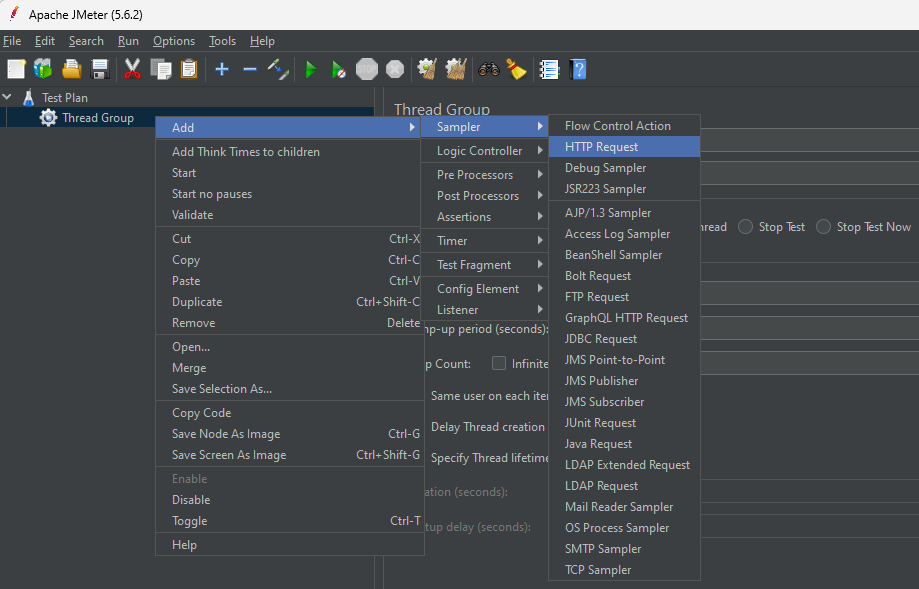Viewport: 919px width, 589px height.
Task: Click the Expand All plus icon
Action: [x=222, y=69]
